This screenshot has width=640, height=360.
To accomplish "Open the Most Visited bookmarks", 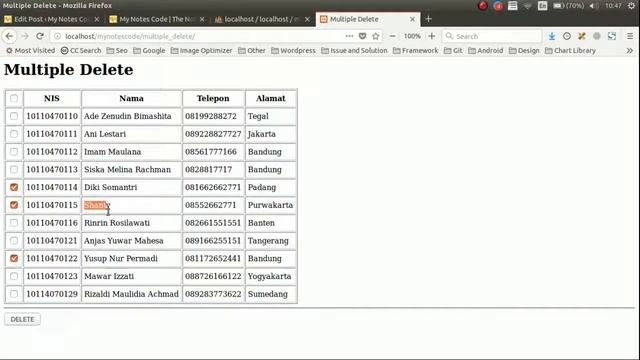I will (x=30, y=51).
